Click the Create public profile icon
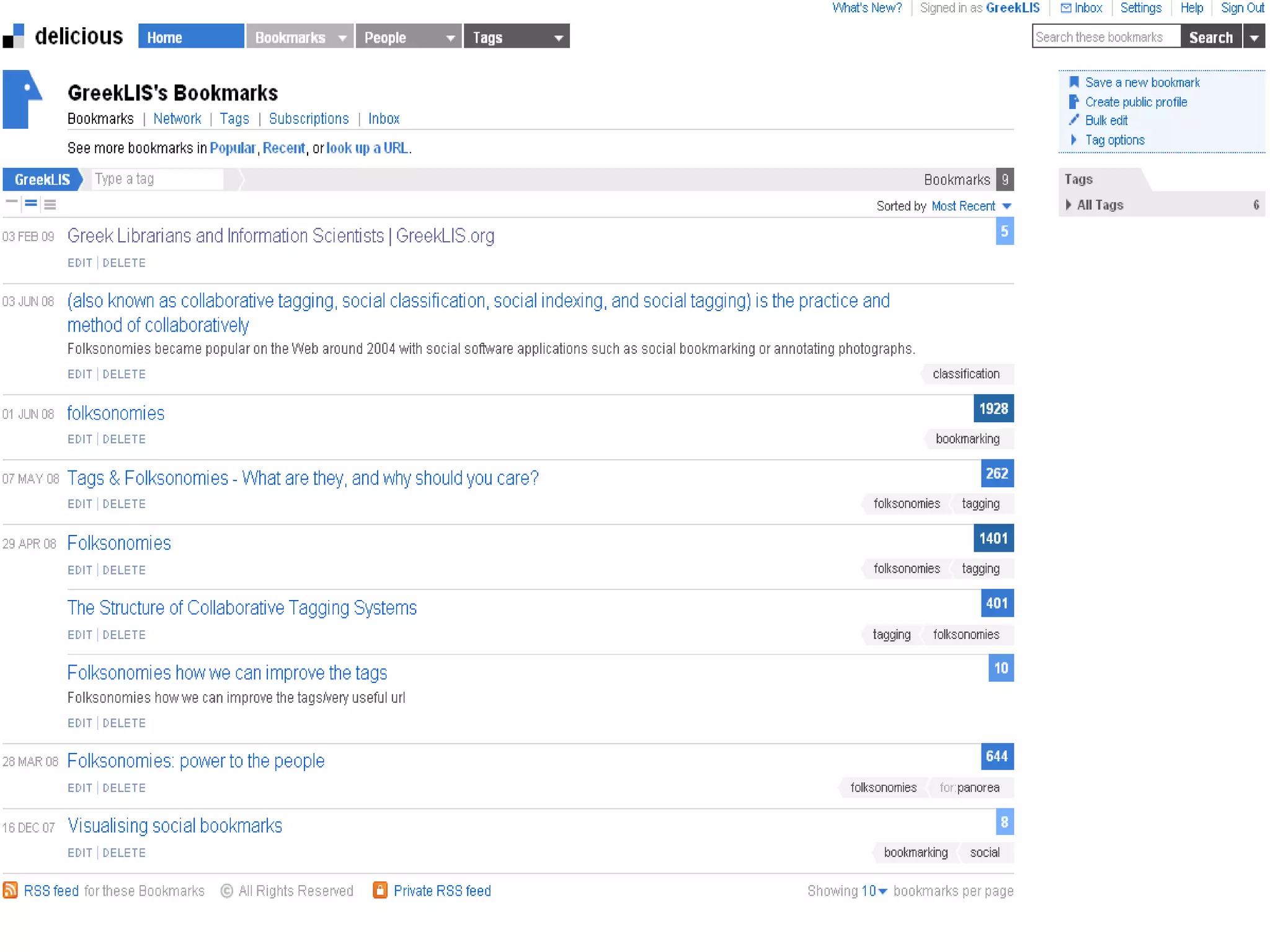Image resolution: width=1270 pixels, height=952 pixels. click(1074, 102)
